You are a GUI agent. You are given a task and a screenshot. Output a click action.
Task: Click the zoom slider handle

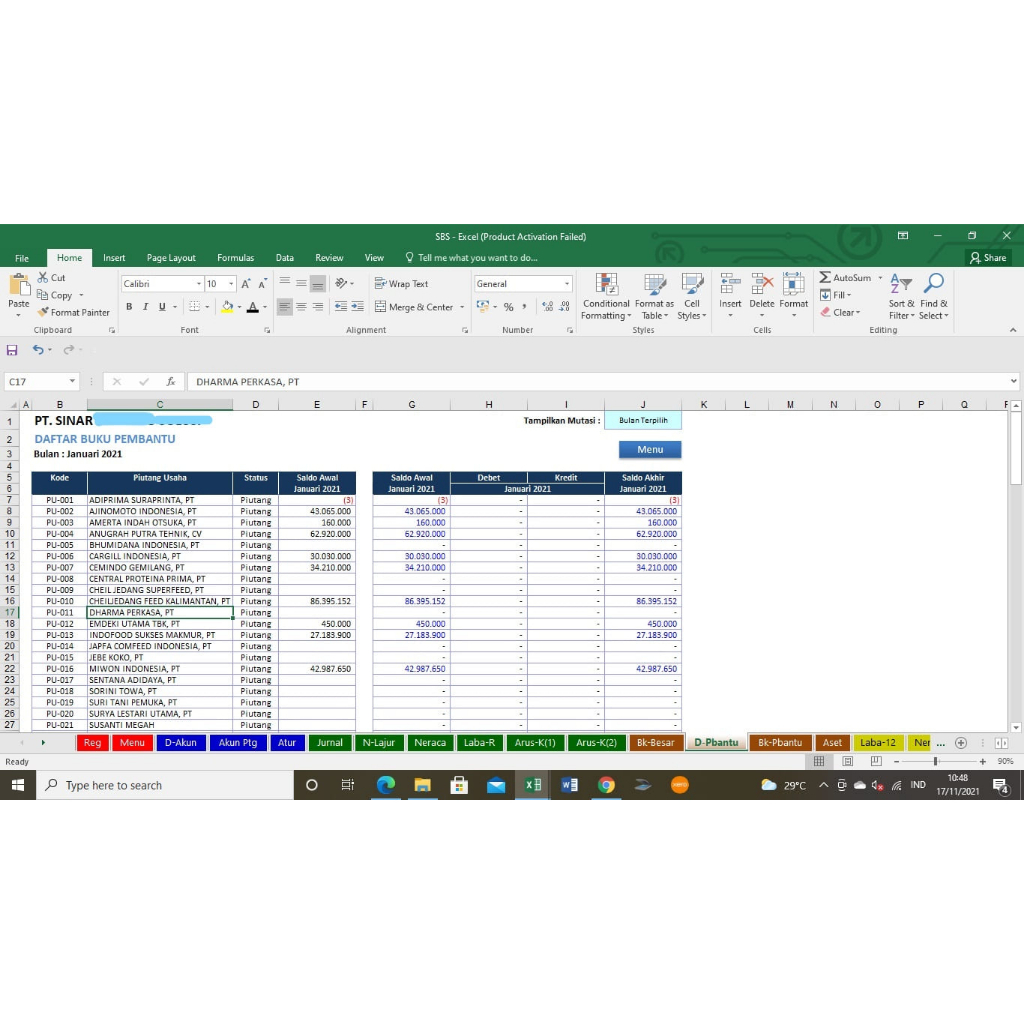(x=936, y=761)
